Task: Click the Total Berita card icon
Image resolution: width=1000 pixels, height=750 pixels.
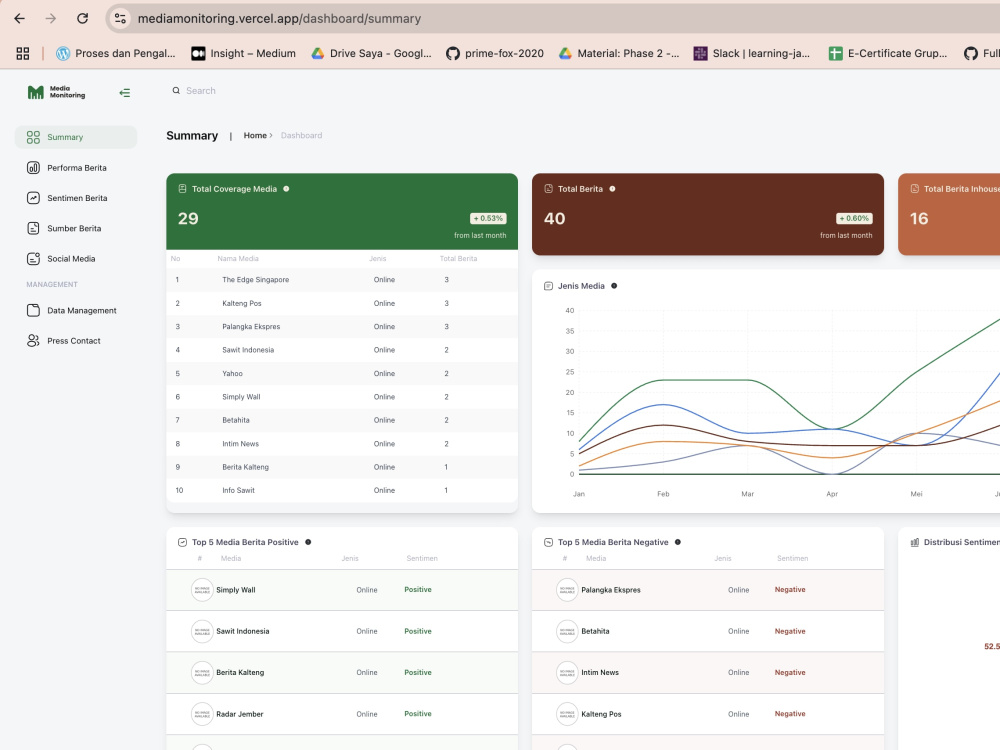Action: click(548, 189)
